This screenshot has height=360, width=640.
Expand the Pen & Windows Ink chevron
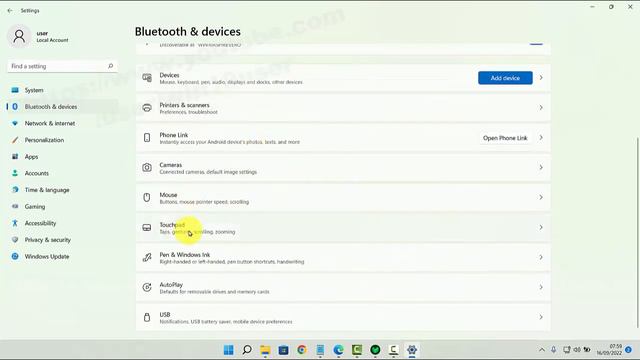[541, 257]
